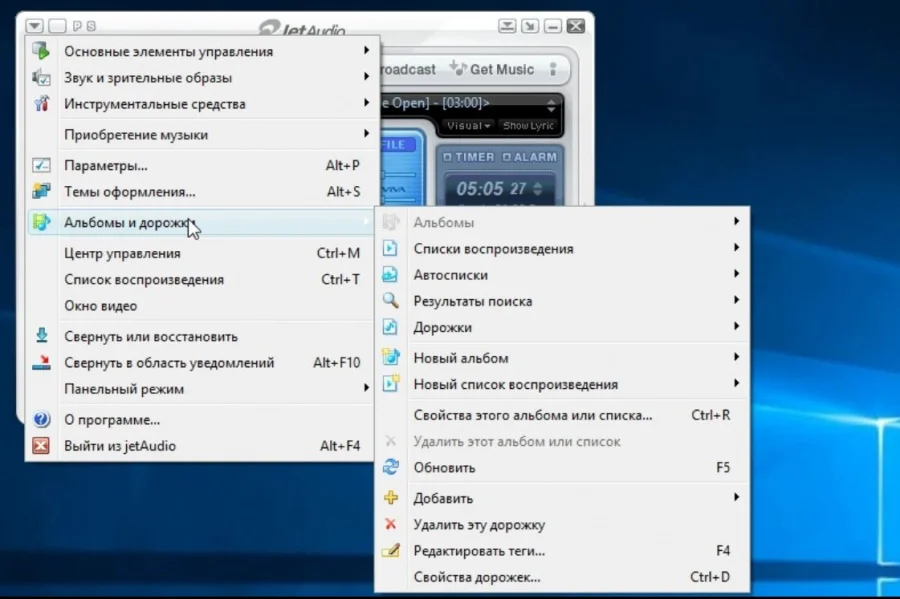Click the refresh icon beside Обновить

click(x=390, y=466)
